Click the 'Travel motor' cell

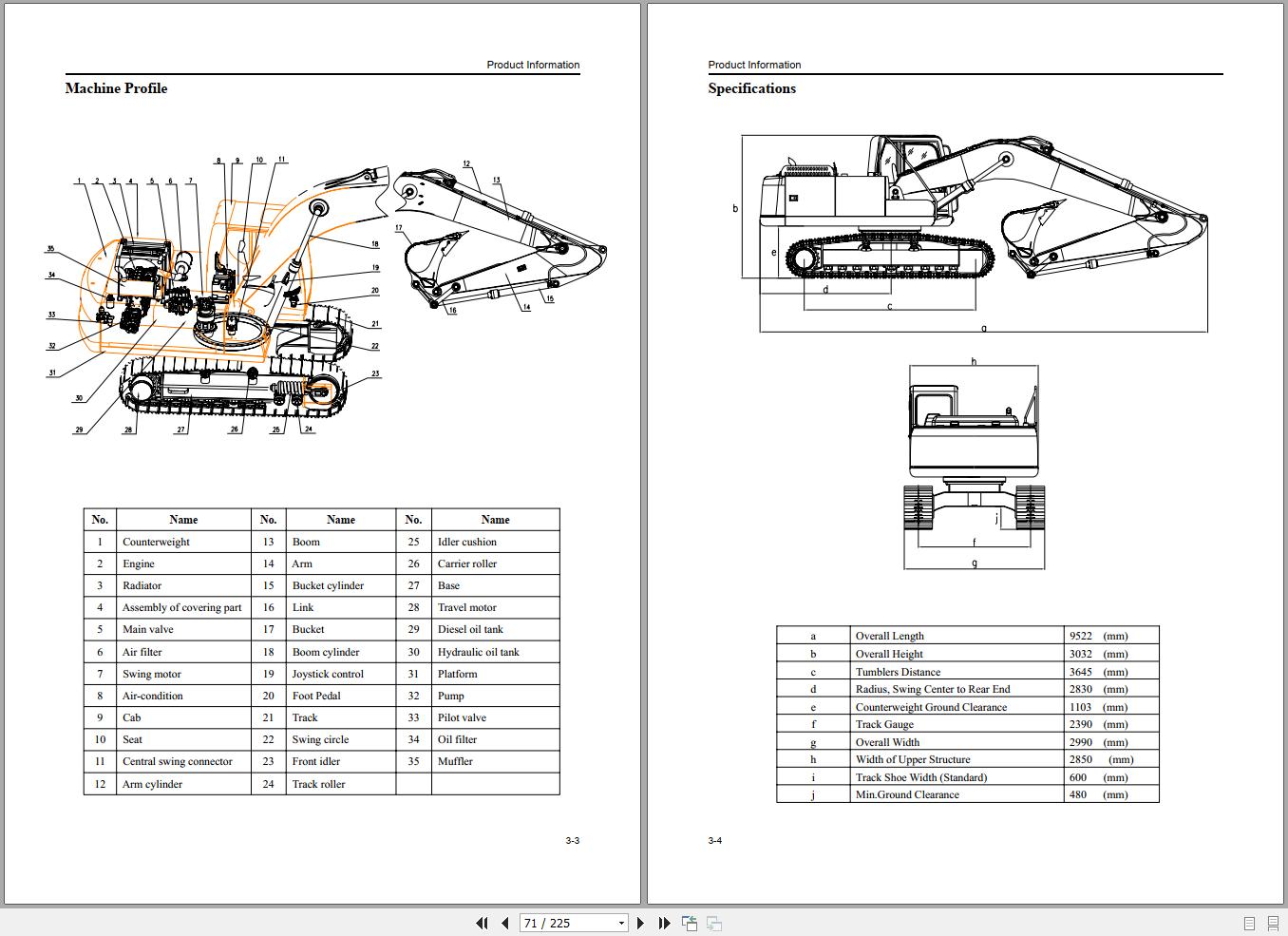point(495,607)
